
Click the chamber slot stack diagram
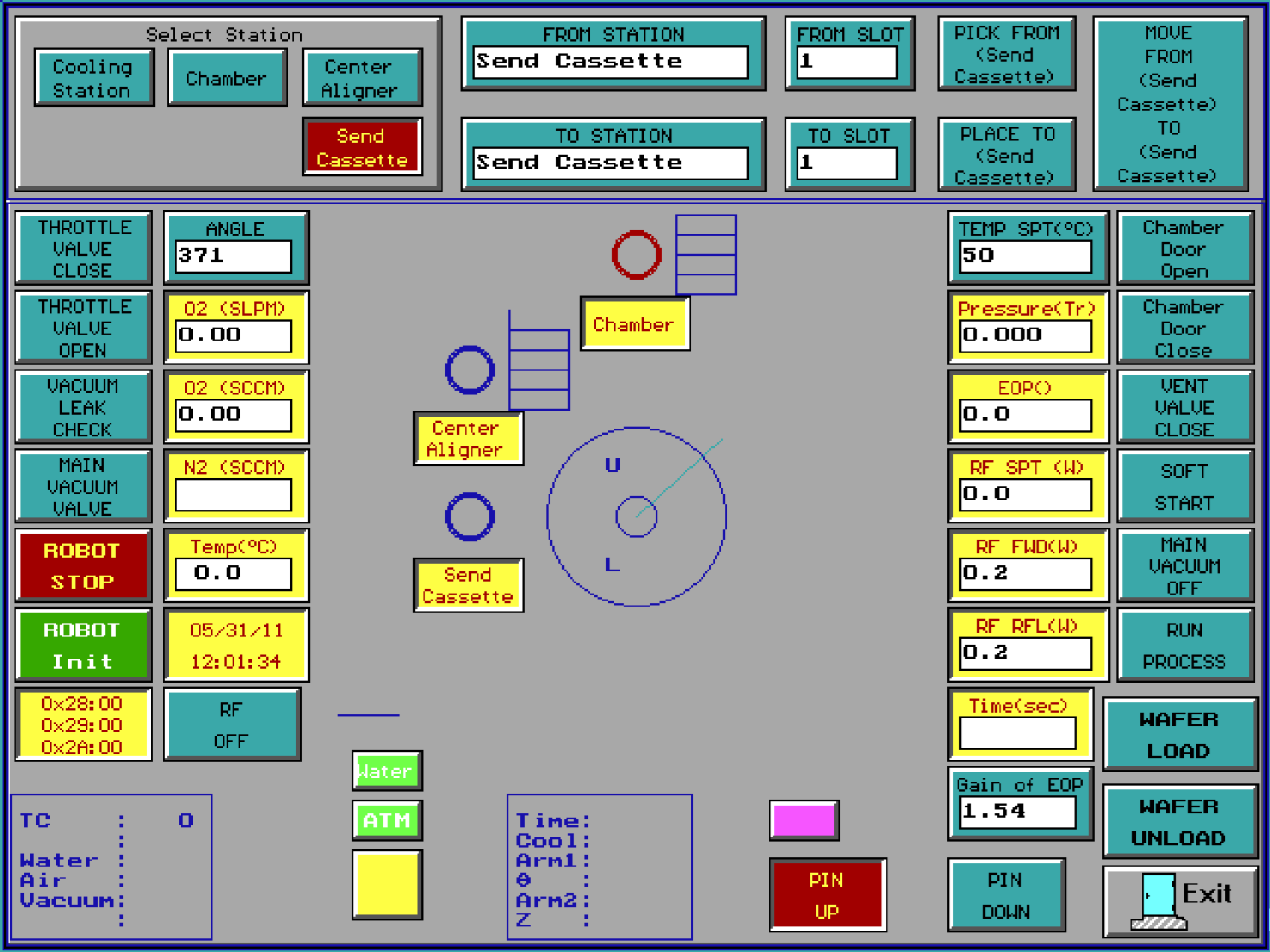coord(706,255)
